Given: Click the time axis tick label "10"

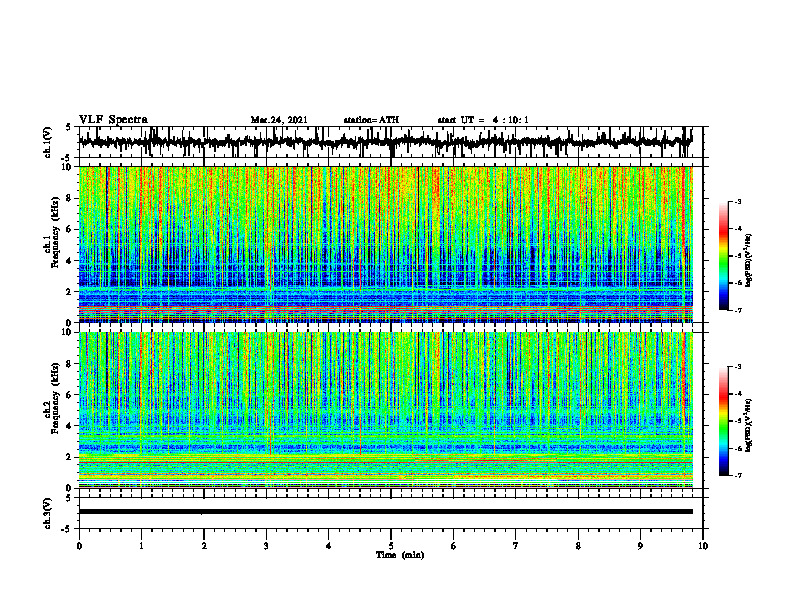Looking at the screenshot, I should [703, 546].
